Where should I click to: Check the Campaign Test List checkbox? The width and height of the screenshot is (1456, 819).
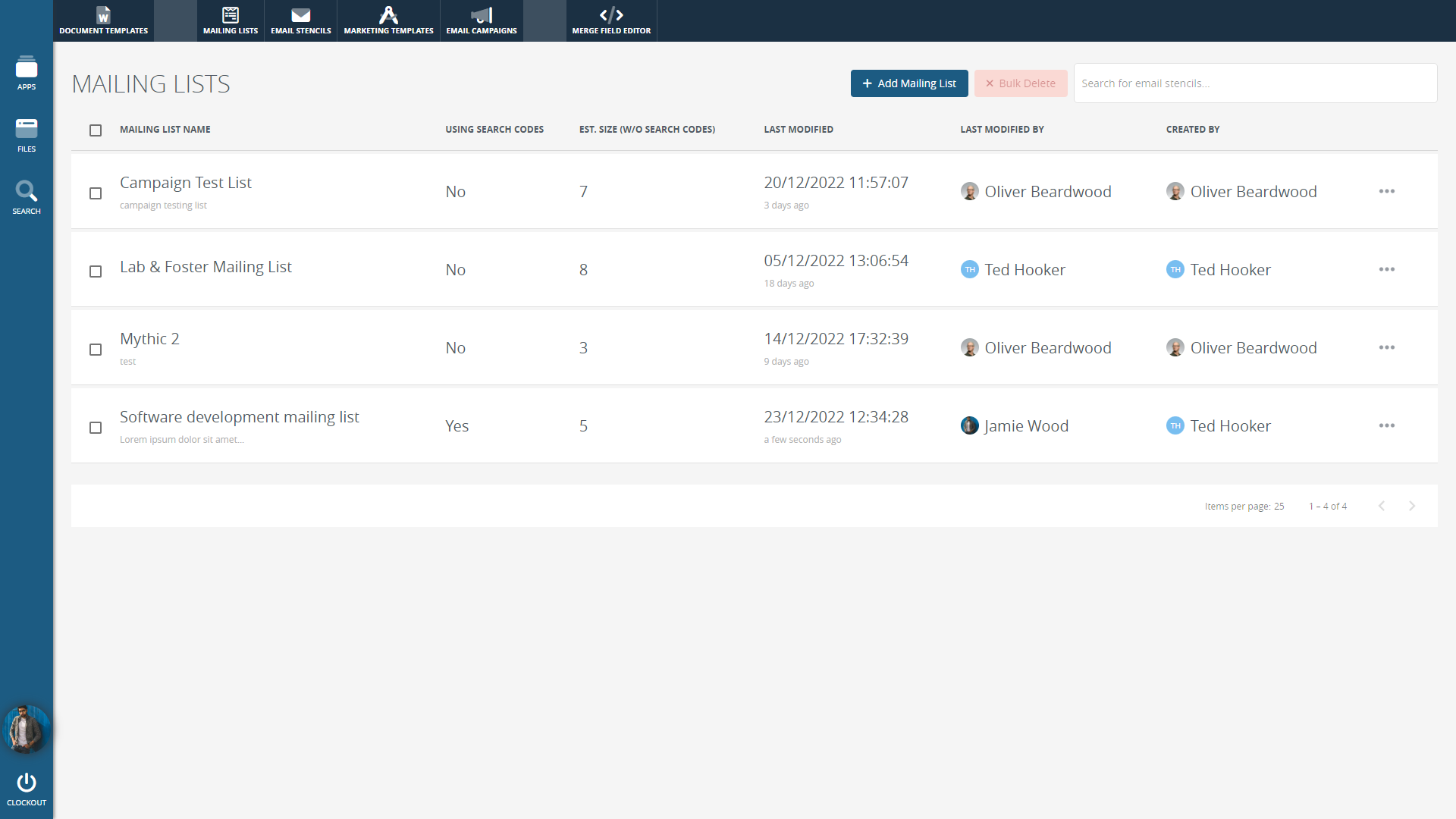coord(96,193)
